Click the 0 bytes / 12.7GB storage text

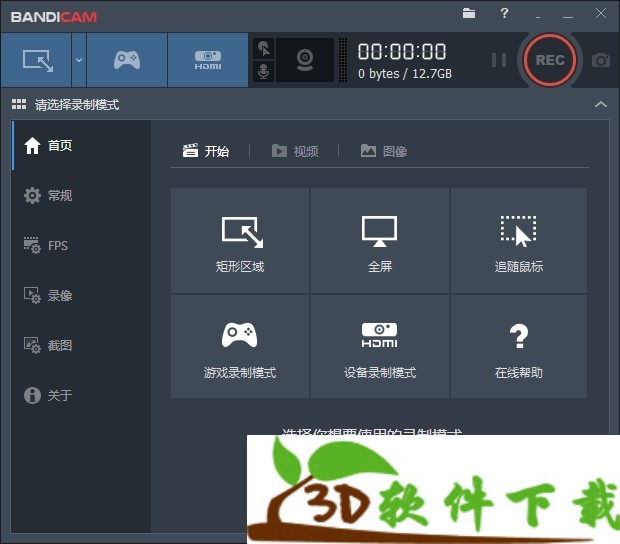[405, 74]
